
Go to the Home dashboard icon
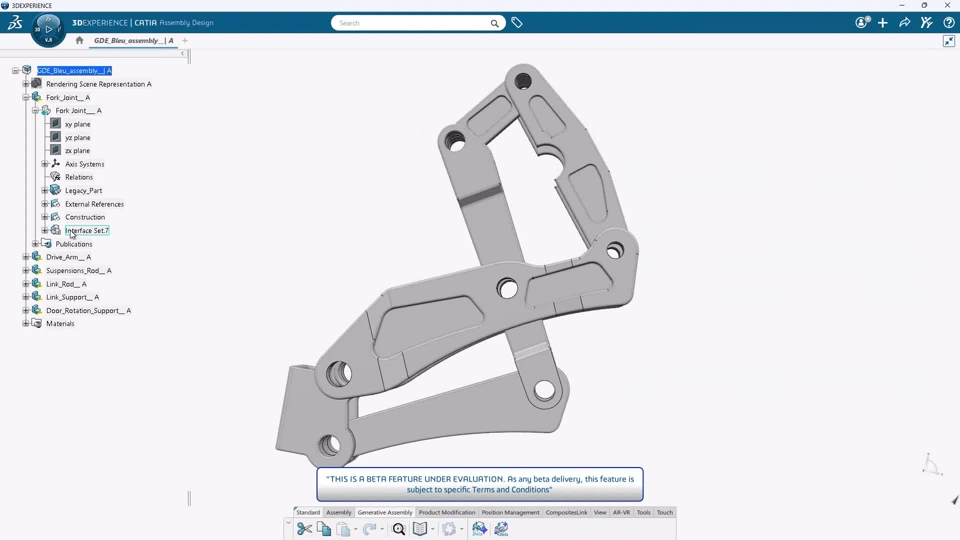(79, 40)
